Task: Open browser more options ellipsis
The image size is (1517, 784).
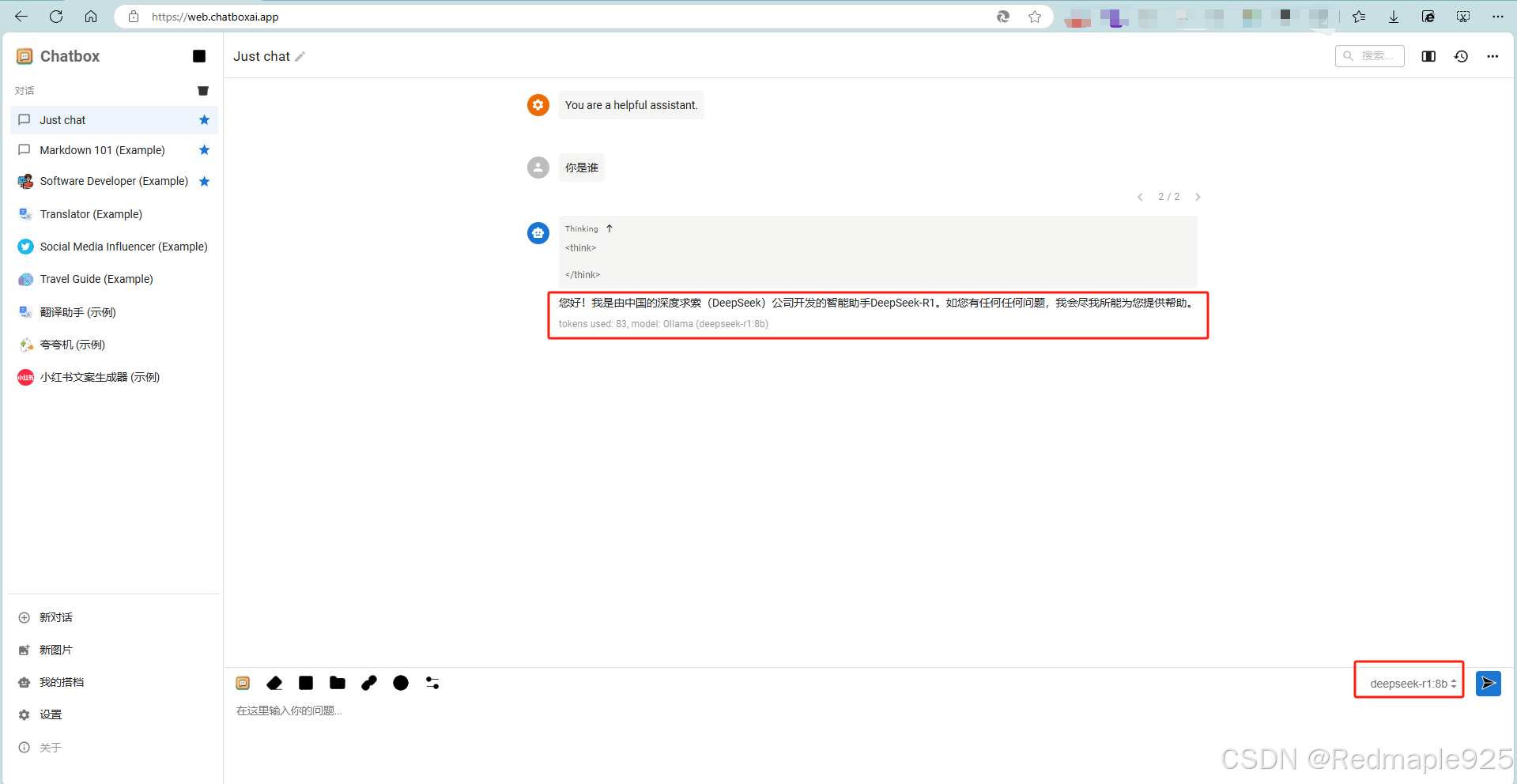Action: 1498,17
